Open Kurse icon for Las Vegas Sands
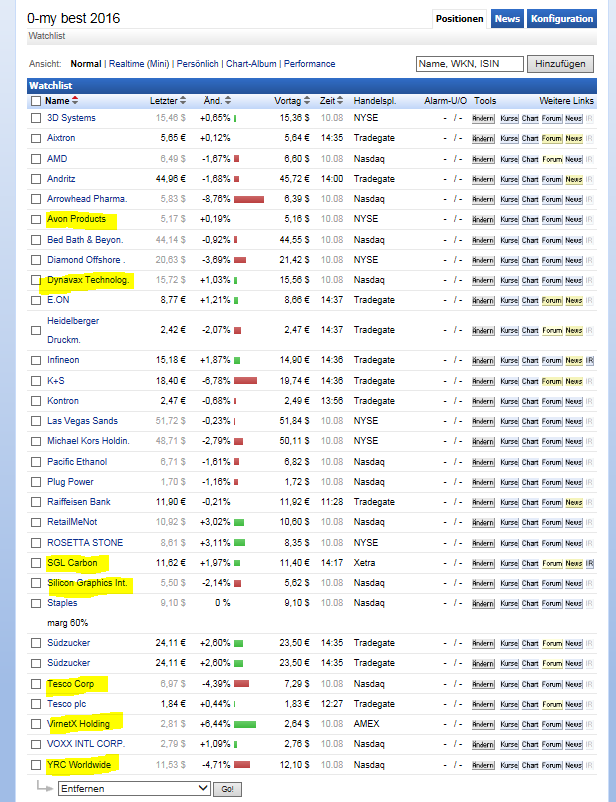Viewport: 616px width, 802px height. point(509,421)
